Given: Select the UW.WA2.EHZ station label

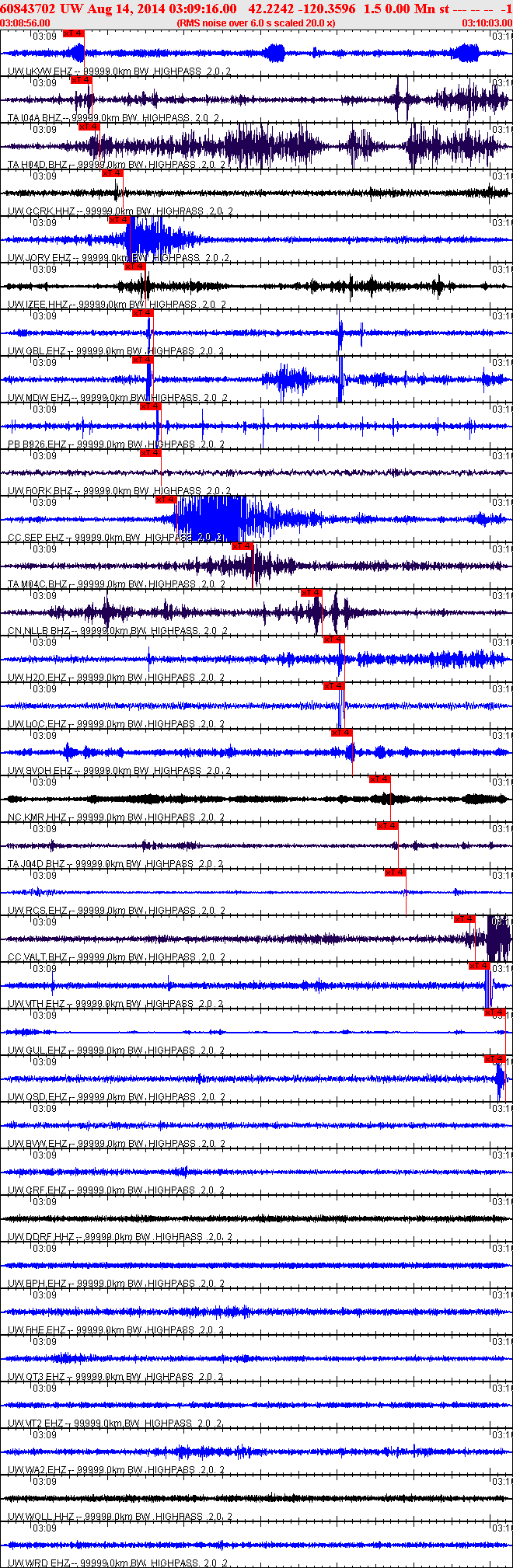Looking at the screenshot, I should click(37, 1470).
